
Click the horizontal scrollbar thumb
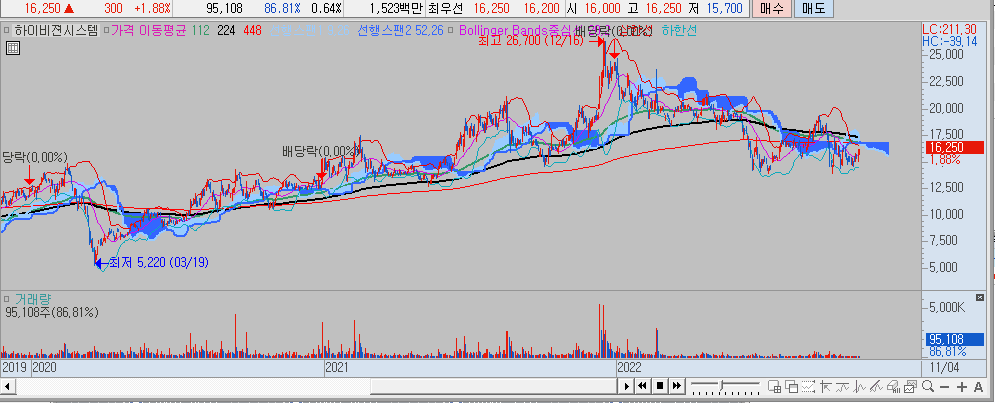click(x=493, y=386)
